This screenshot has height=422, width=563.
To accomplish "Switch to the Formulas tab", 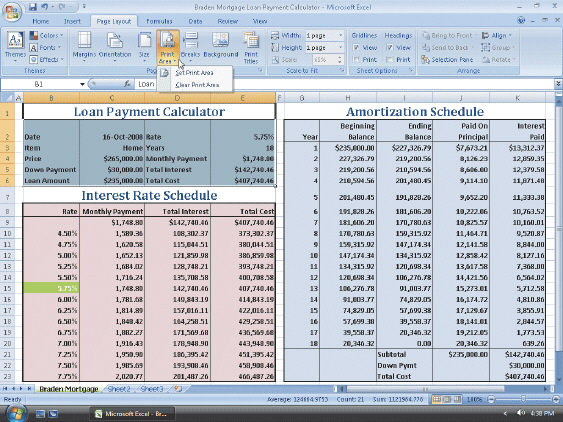I will point(159,22).
